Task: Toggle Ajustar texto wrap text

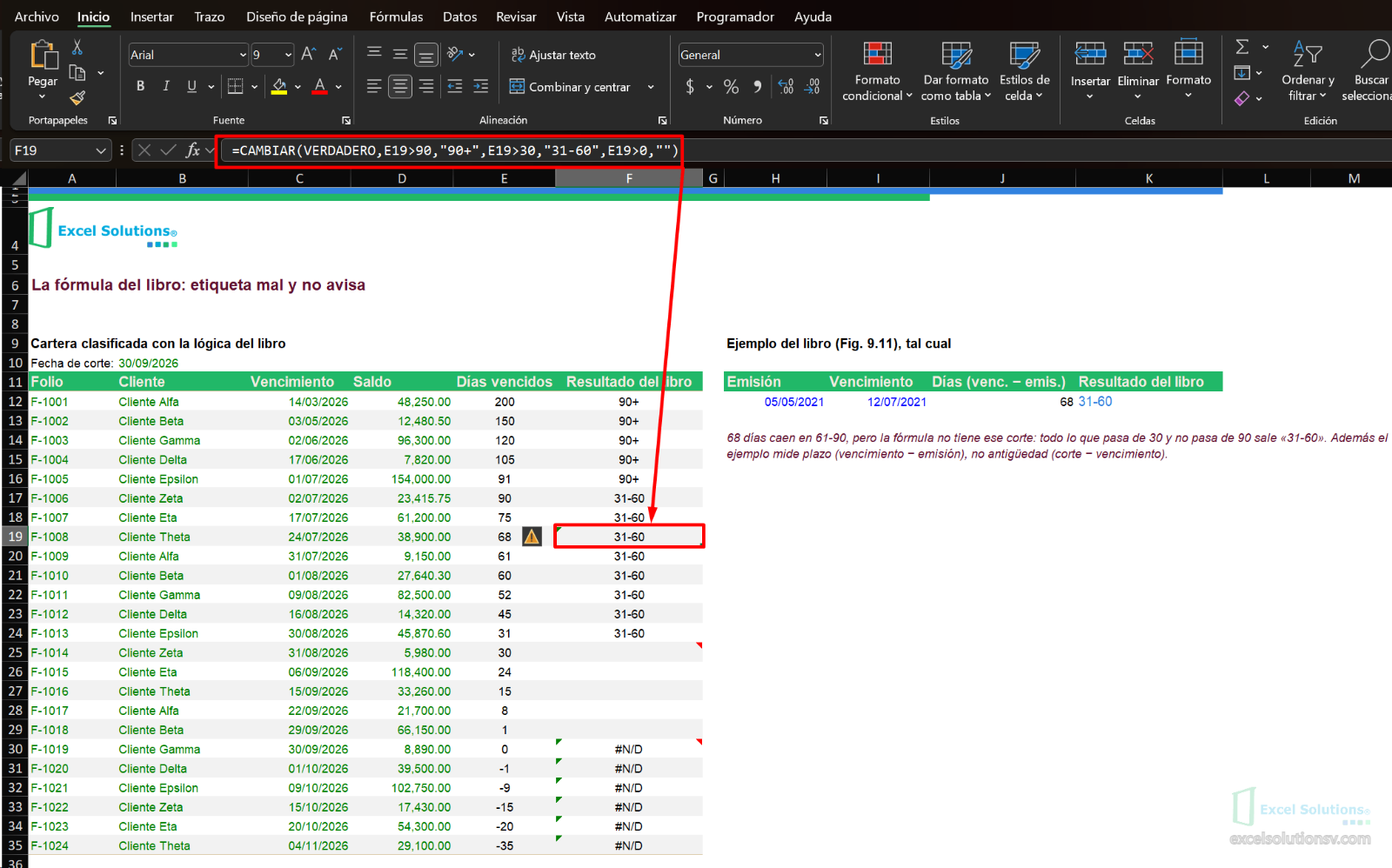Action: pyautogui.click(x=553, y=55)
